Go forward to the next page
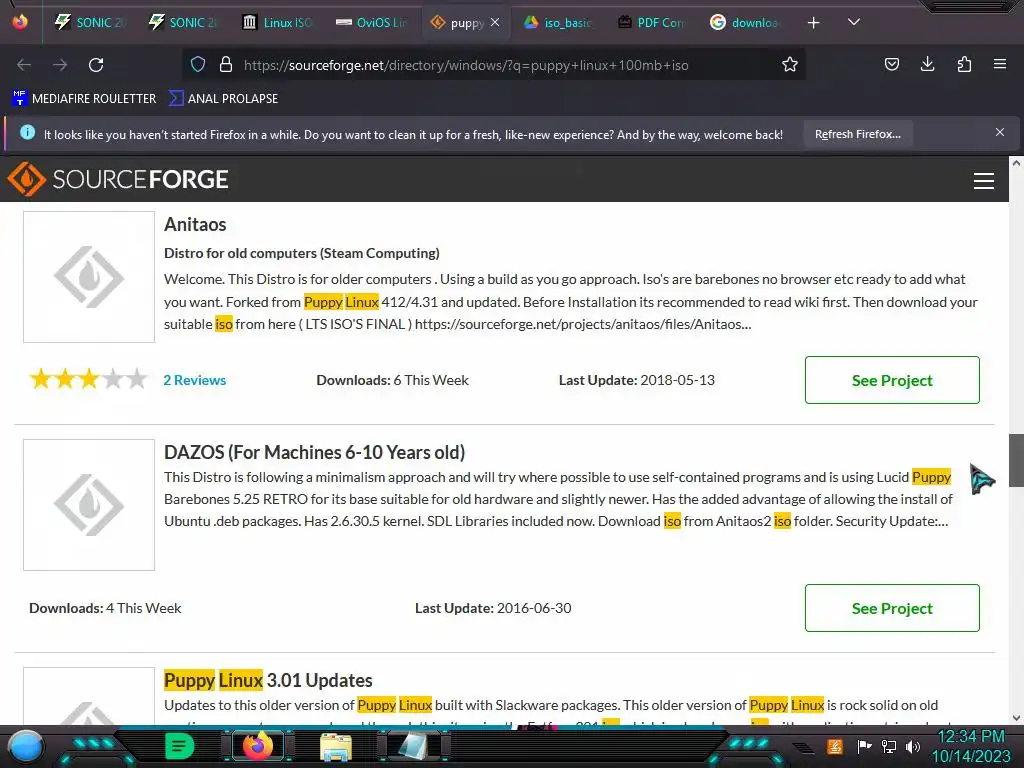Viewport: 1024px width, 768px height. click(x=60, y=65)
